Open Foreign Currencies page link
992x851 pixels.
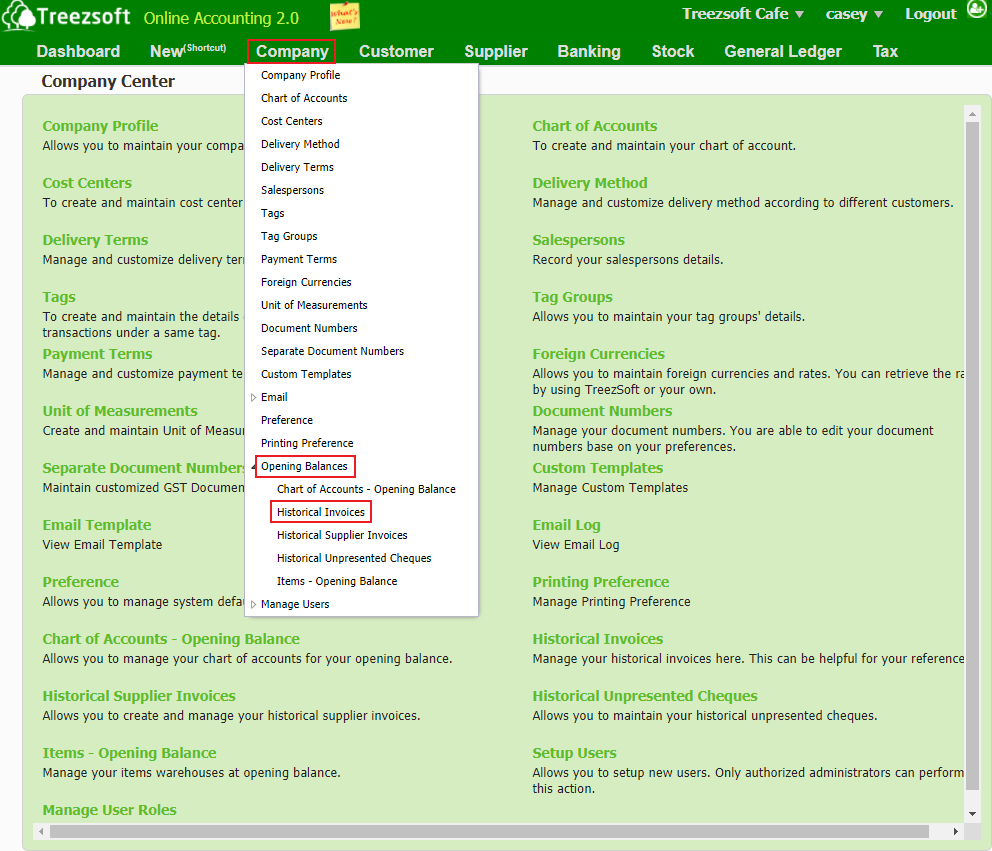(598, 354)
